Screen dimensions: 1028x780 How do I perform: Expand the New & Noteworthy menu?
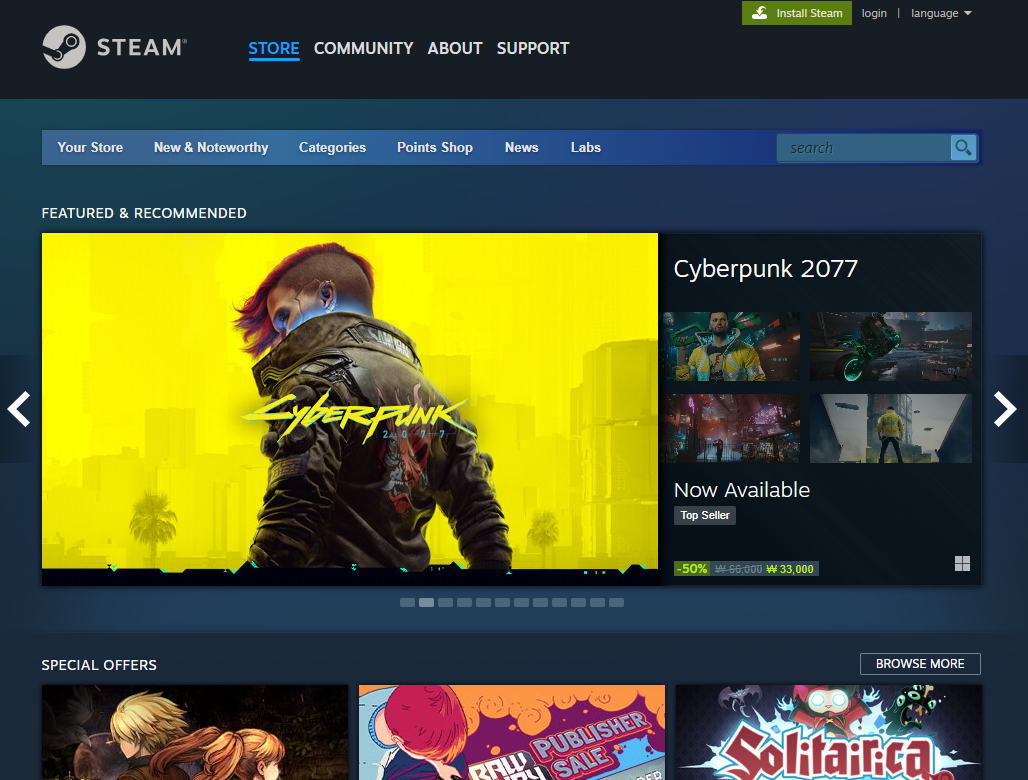(211, 148)
